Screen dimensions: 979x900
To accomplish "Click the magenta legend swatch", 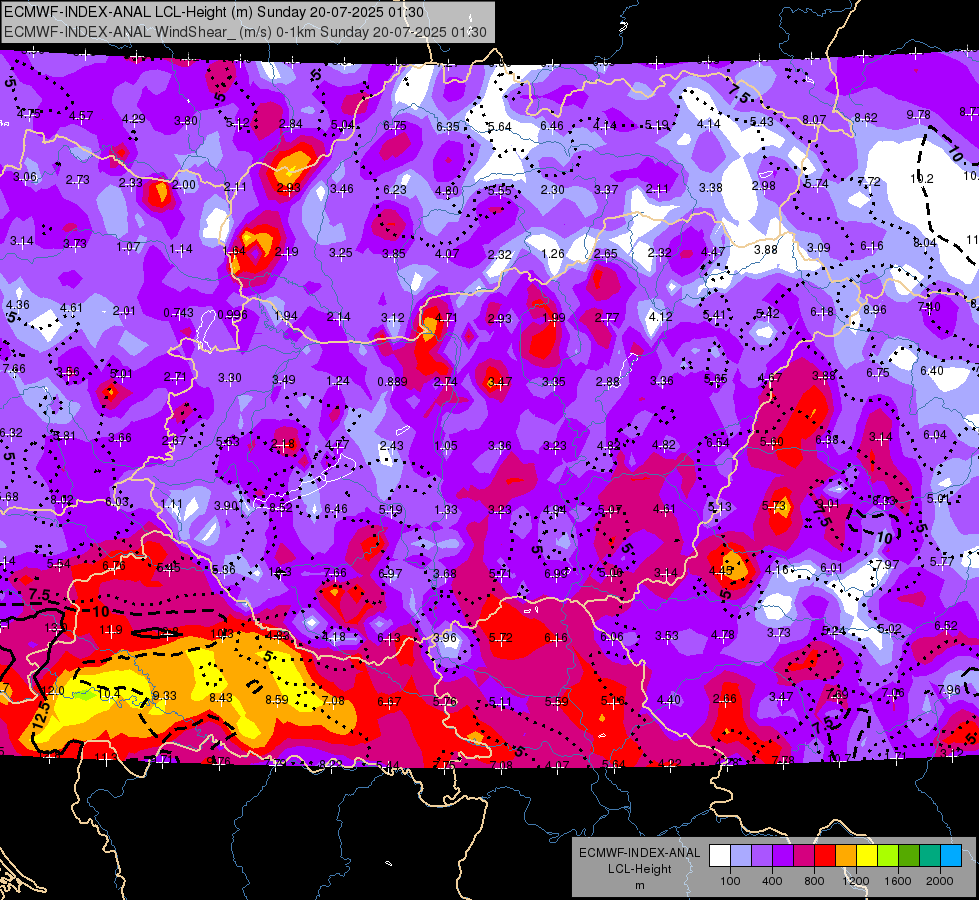I will coord(804,856).
